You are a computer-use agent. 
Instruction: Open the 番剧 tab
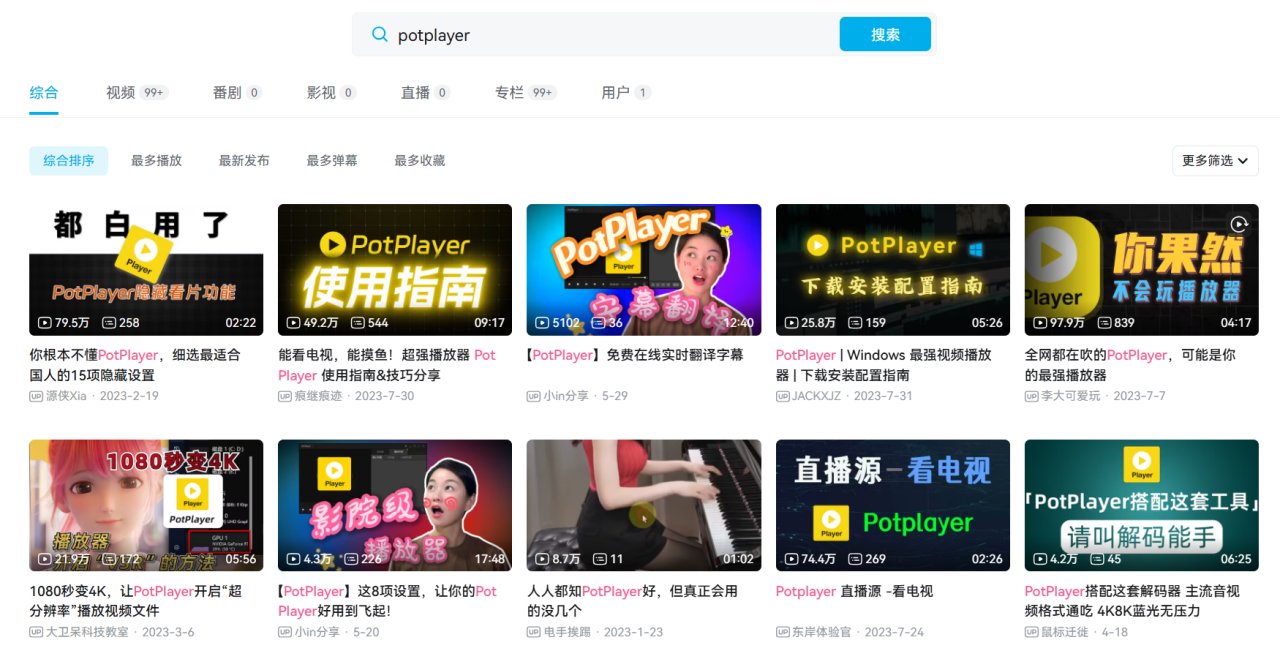(237, 92)
